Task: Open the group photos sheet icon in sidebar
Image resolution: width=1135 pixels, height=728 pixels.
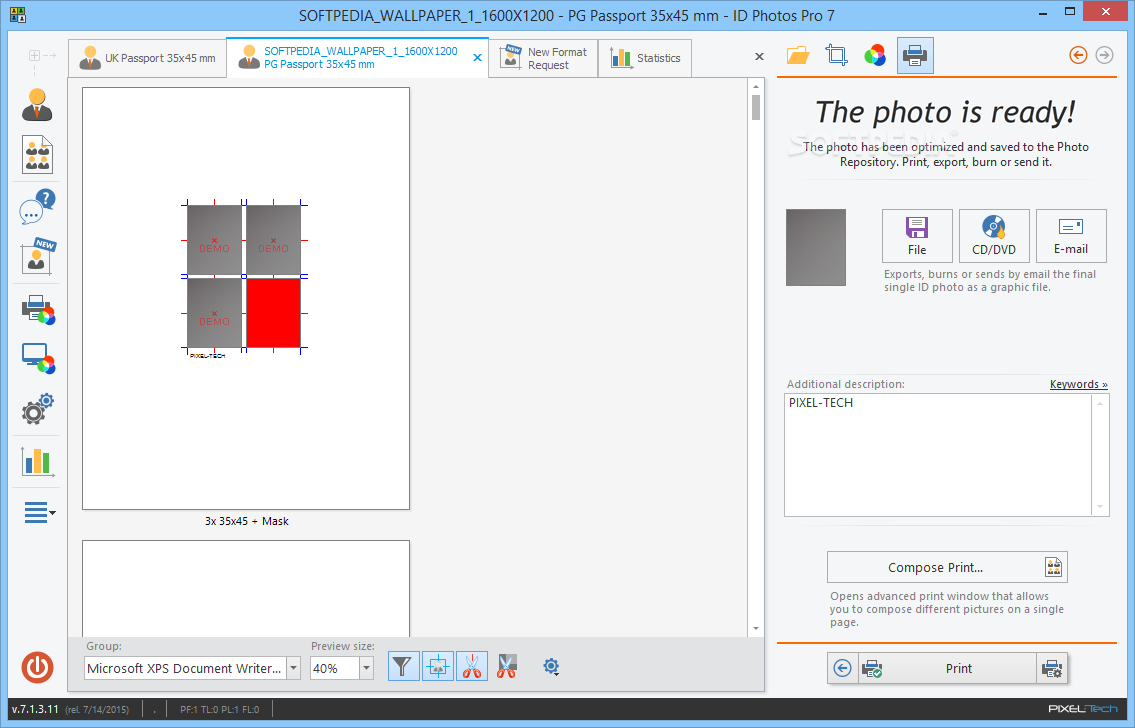Action: point(37,154)
